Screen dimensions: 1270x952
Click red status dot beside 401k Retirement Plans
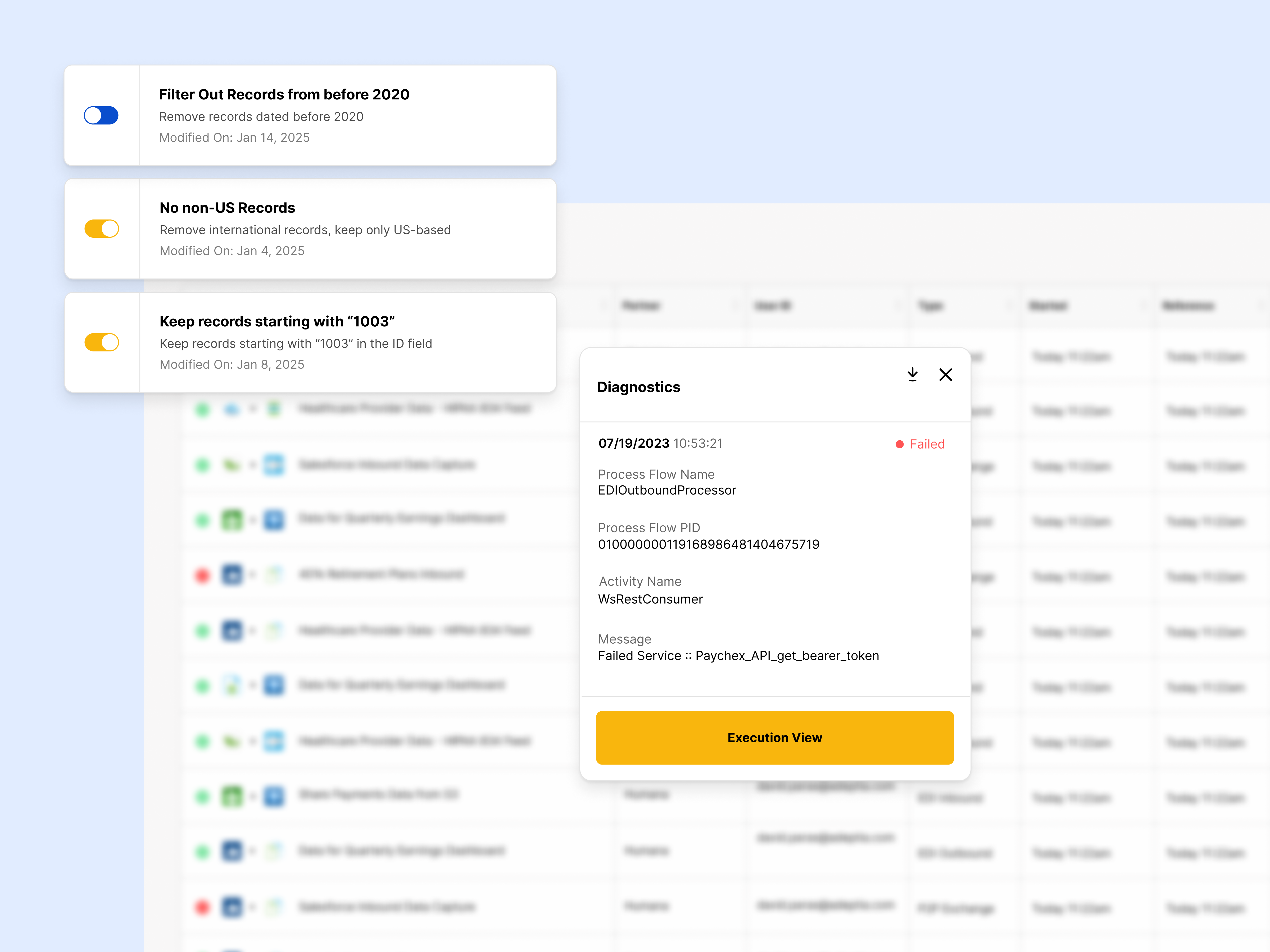(202, 575)
